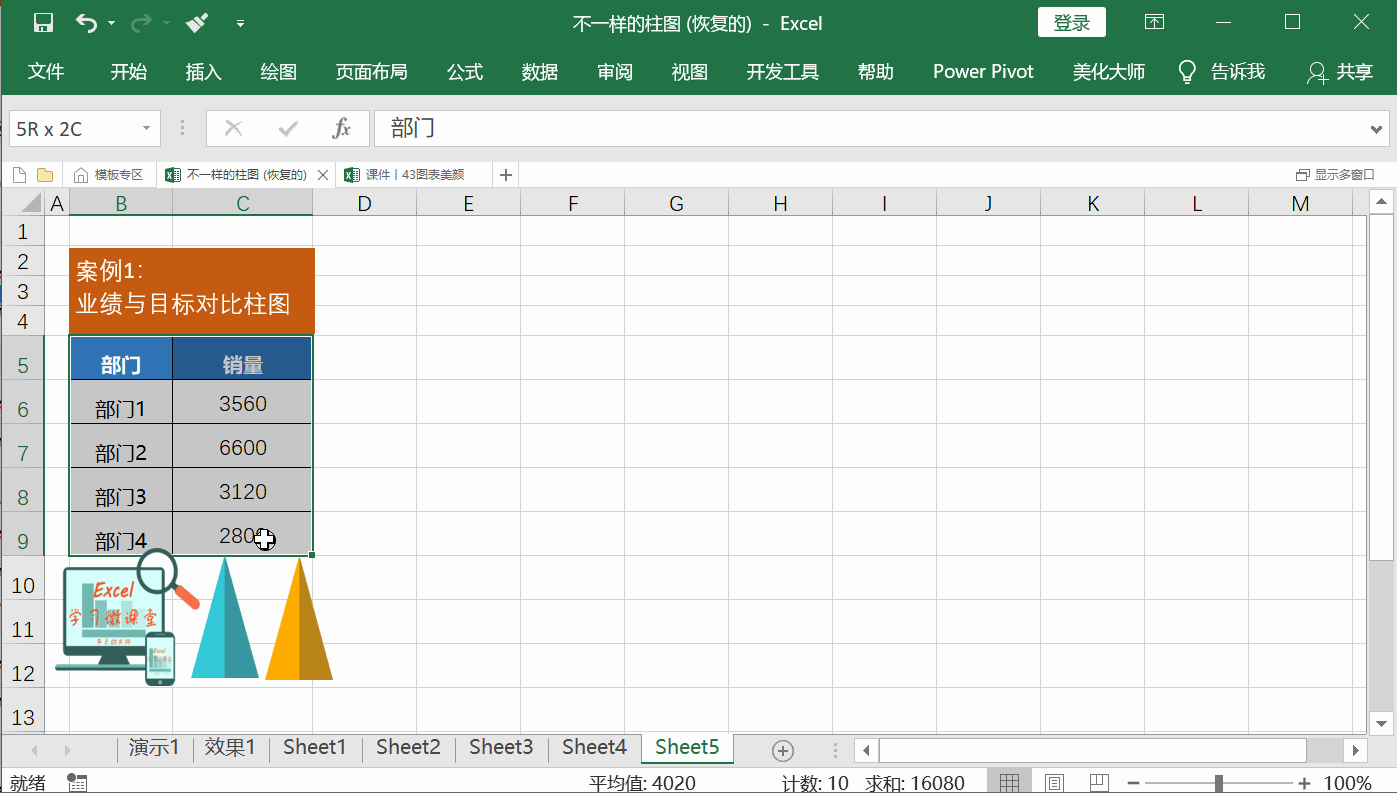Expand the formula bar with the chevron
Image resolution: width=1397 pixels, height=793 pixels.
click(1377, 129)
